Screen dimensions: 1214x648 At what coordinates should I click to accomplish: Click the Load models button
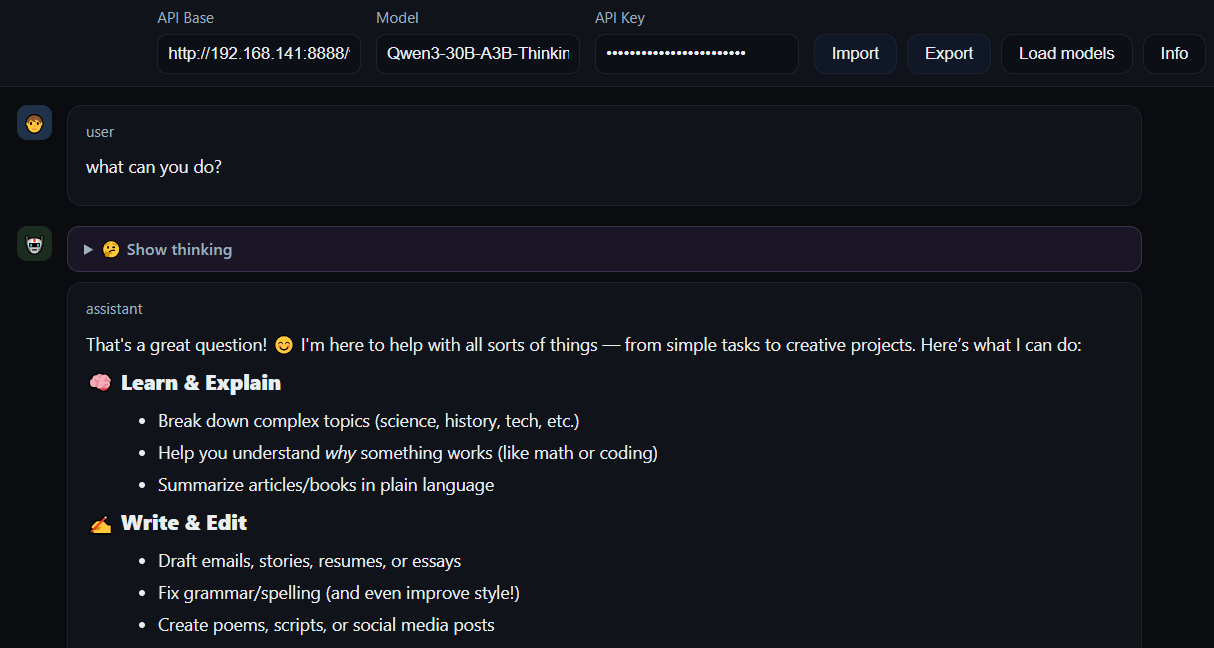tap(1066, 54)
